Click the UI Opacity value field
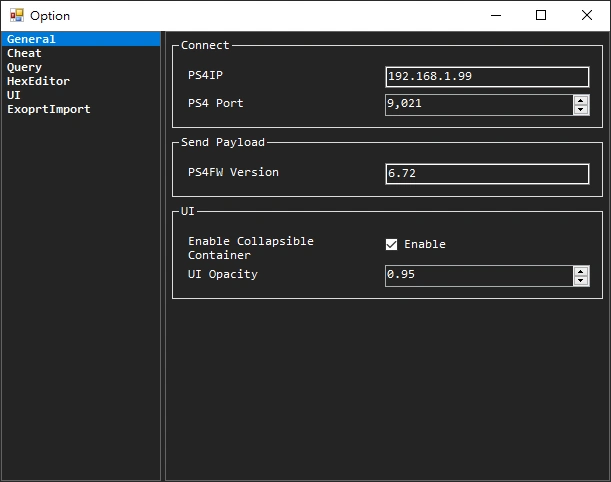The image size is (611, 482). pos(479,275)
